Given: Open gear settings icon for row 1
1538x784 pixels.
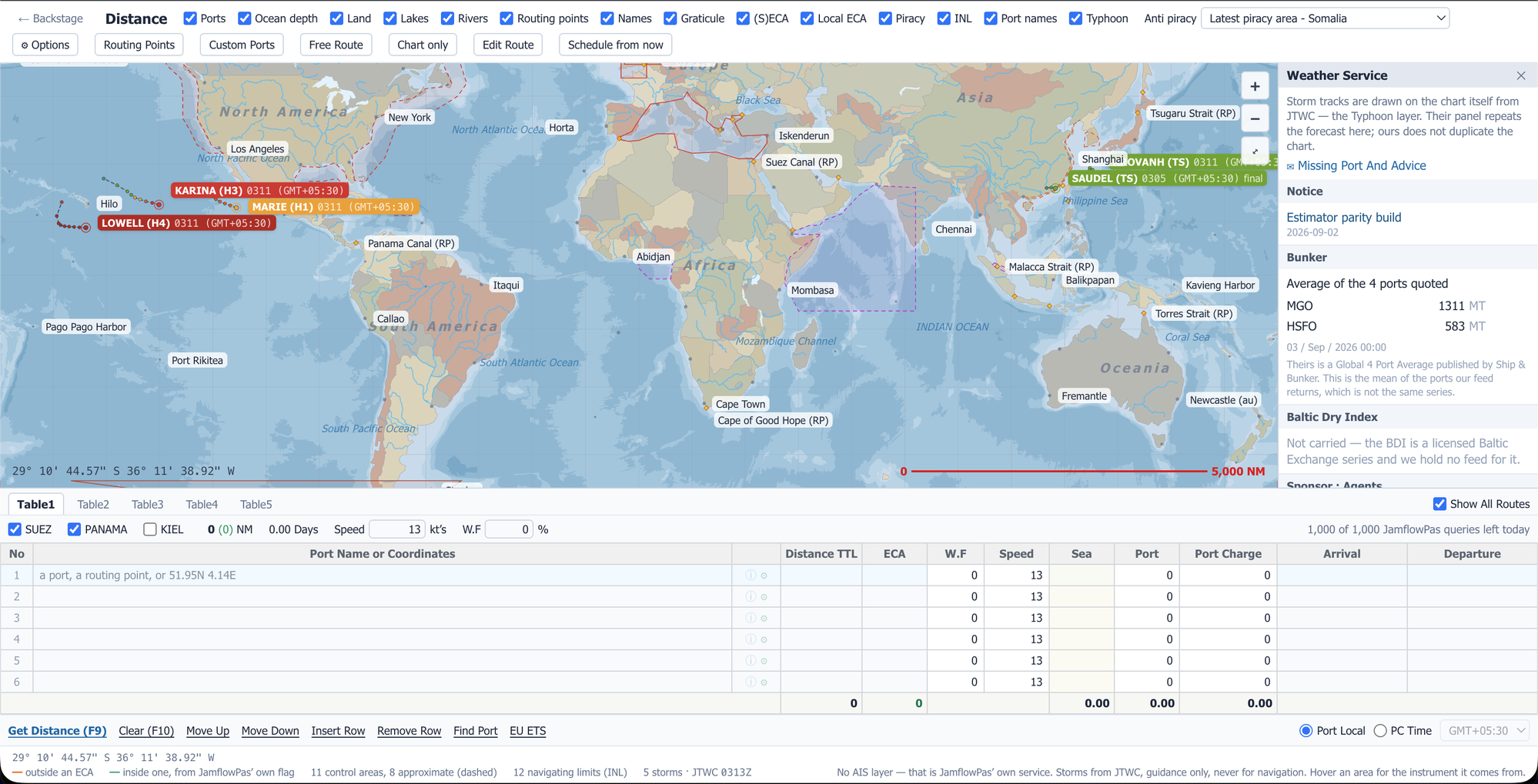Looking at the screenshot, I should [x=764, y=575].
